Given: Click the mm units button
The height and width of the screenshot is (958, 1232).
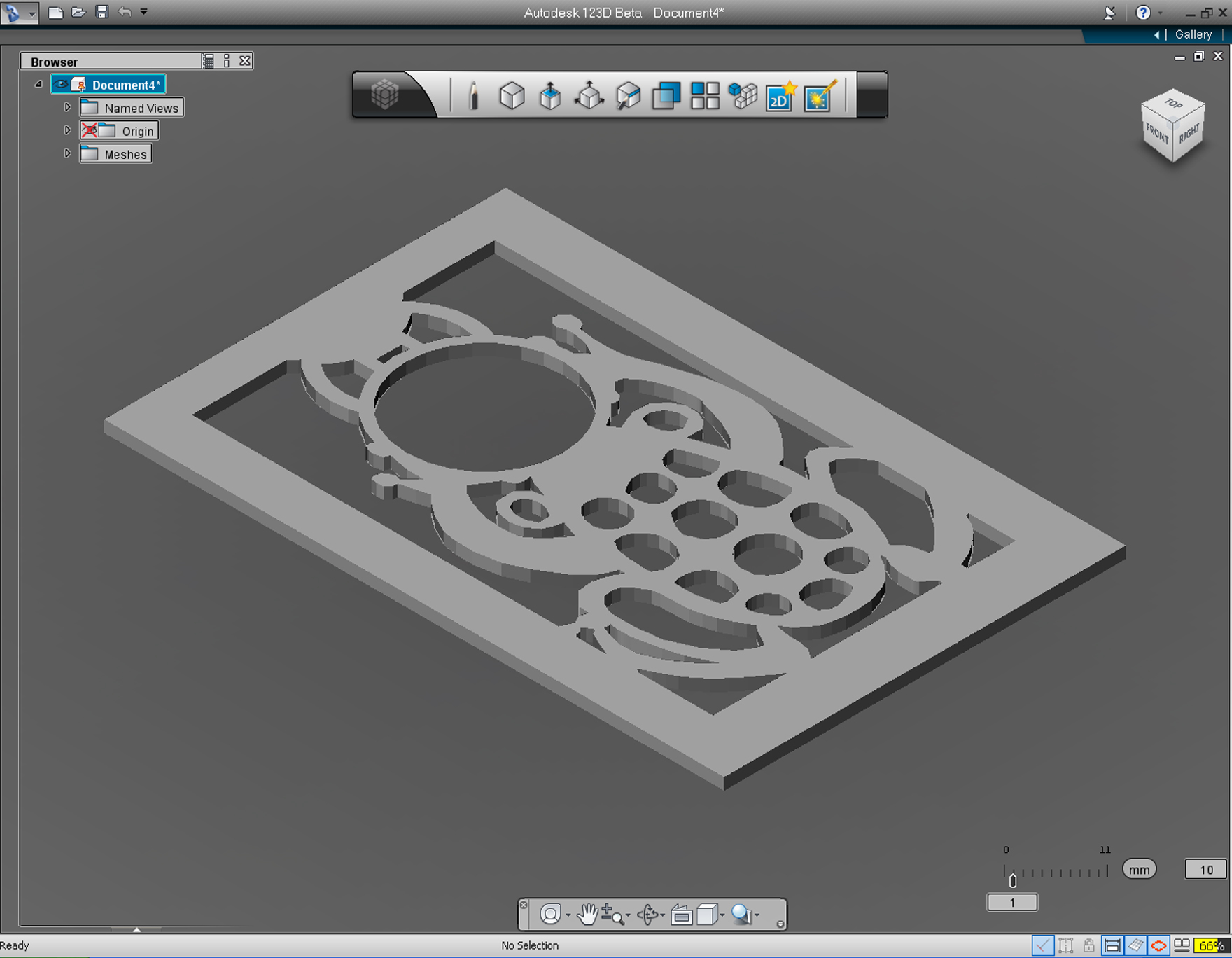Looking at the screenshot, I should [1140, 870].
